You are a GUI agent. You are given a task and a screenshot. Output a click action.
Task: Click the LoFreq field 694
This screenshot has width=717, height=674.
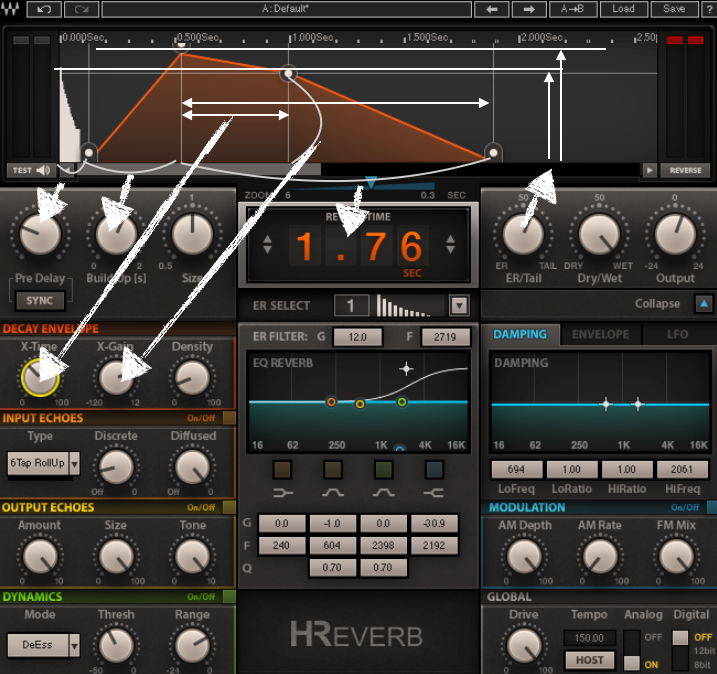pyautogui.click(x=516, y=469)
